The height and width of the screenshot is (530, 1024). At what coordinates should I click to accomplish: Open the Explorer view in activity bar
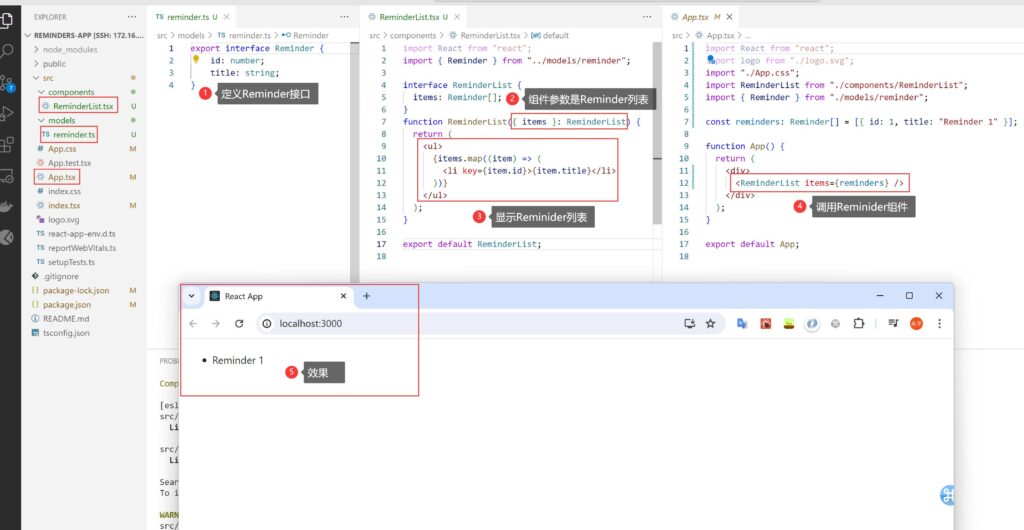coord(7,20)
